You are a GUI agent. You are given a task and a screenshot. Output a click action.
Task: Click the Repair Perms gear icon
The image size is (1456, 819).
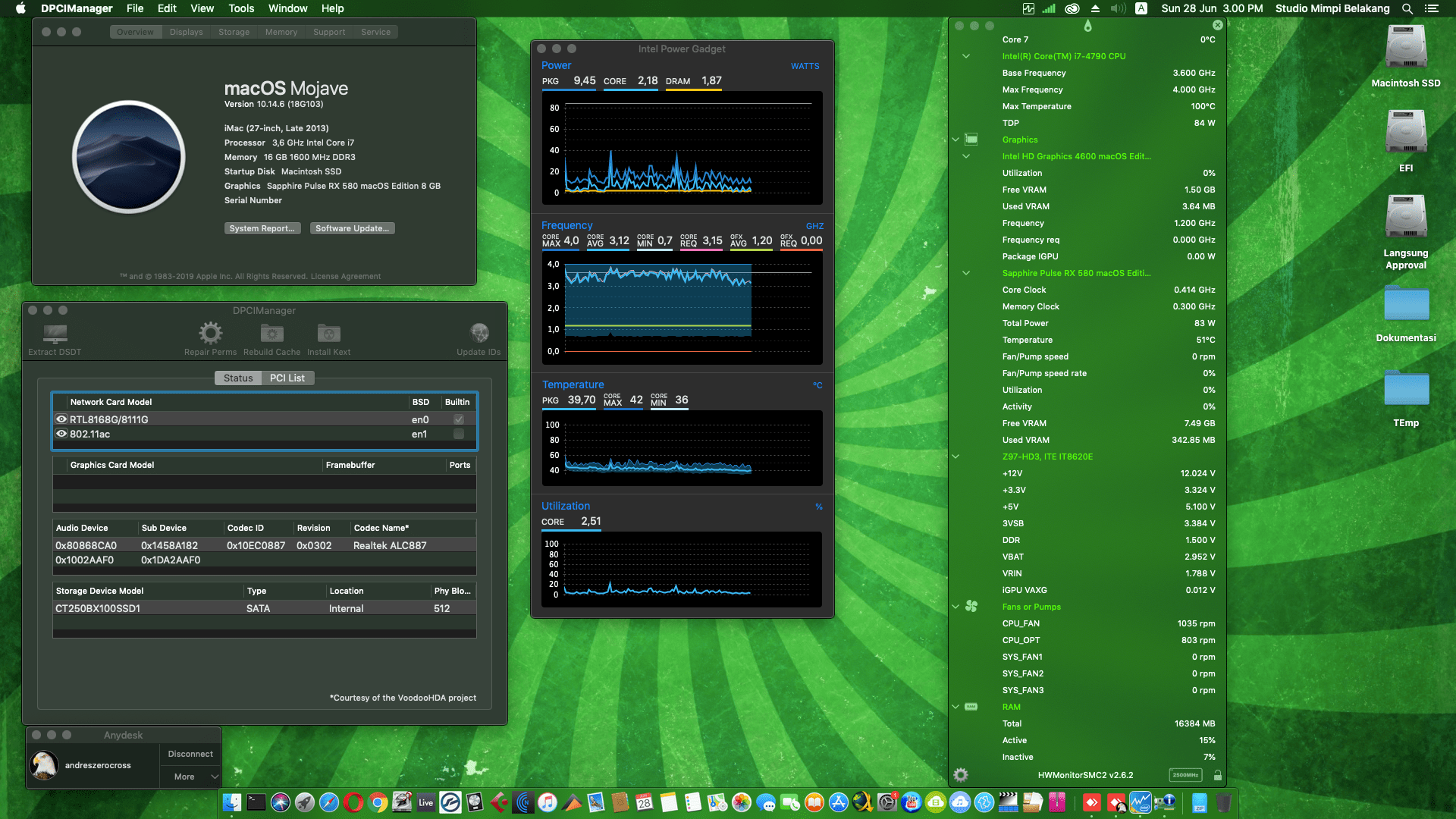(x=210, y=333)
